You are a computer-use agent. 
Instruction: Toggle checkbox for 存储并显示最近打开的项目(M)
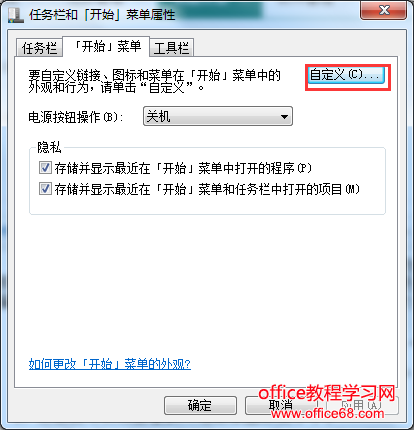[45, 189]
